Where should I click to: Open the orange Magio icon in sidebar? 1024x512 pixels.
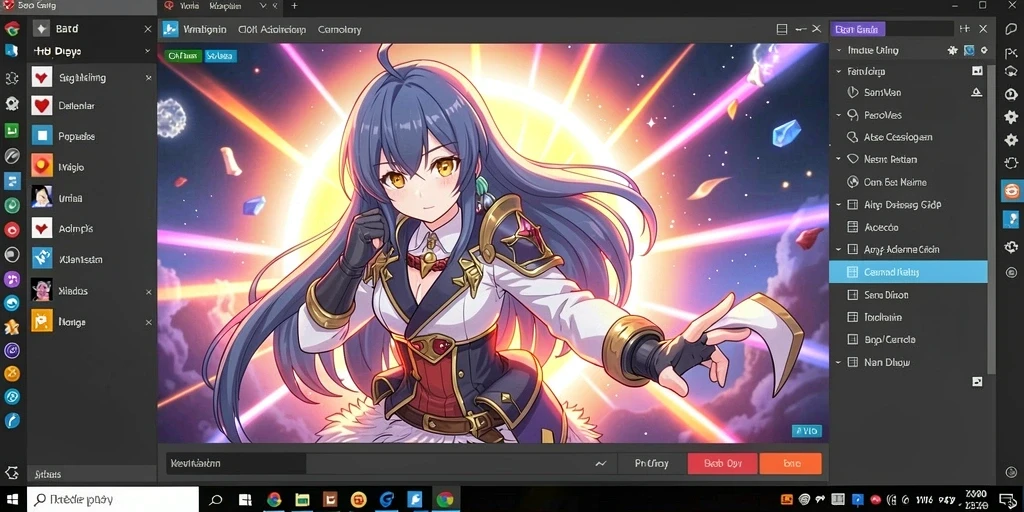point(42,167)
